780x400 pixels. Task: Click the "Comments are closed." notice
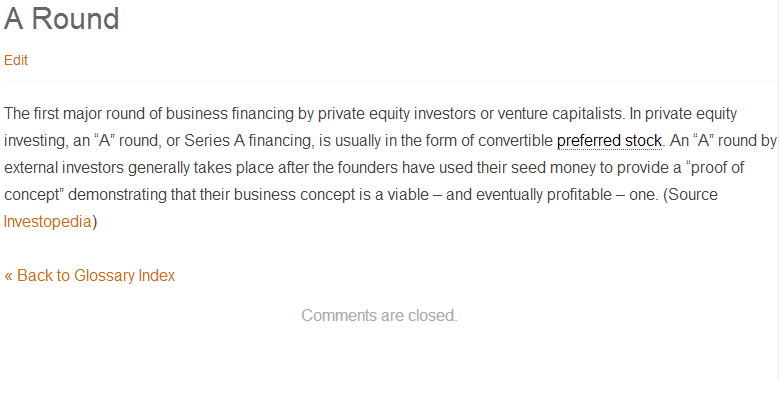379,316
